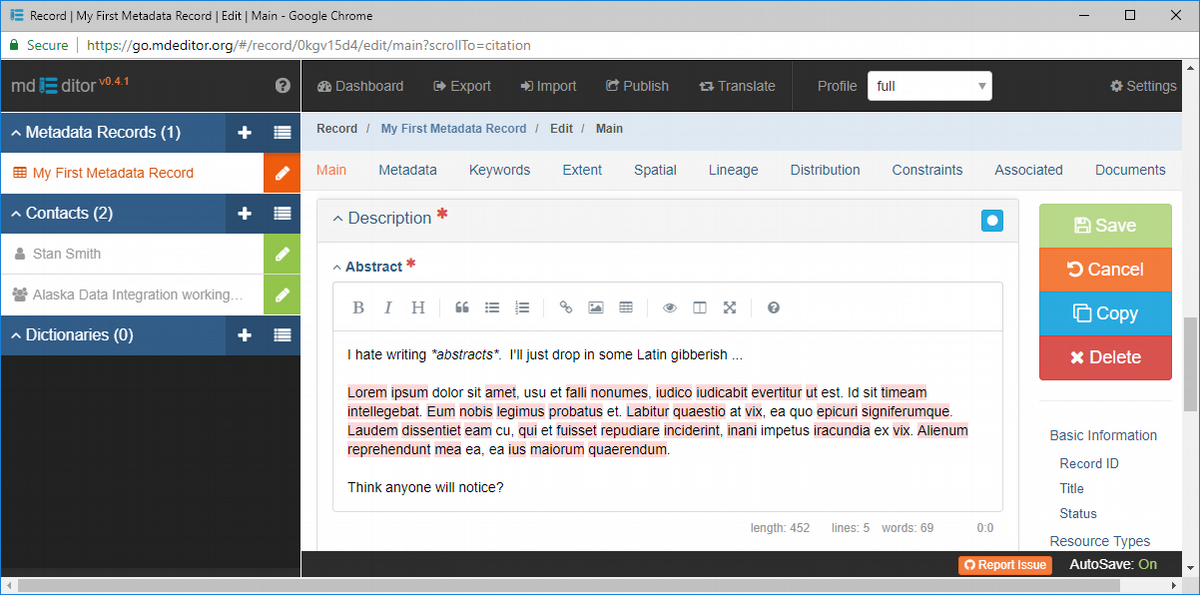This screenshot has width=1200, height=595.
Task: Switch to the Keywords tab
Action: click(500, 170)
